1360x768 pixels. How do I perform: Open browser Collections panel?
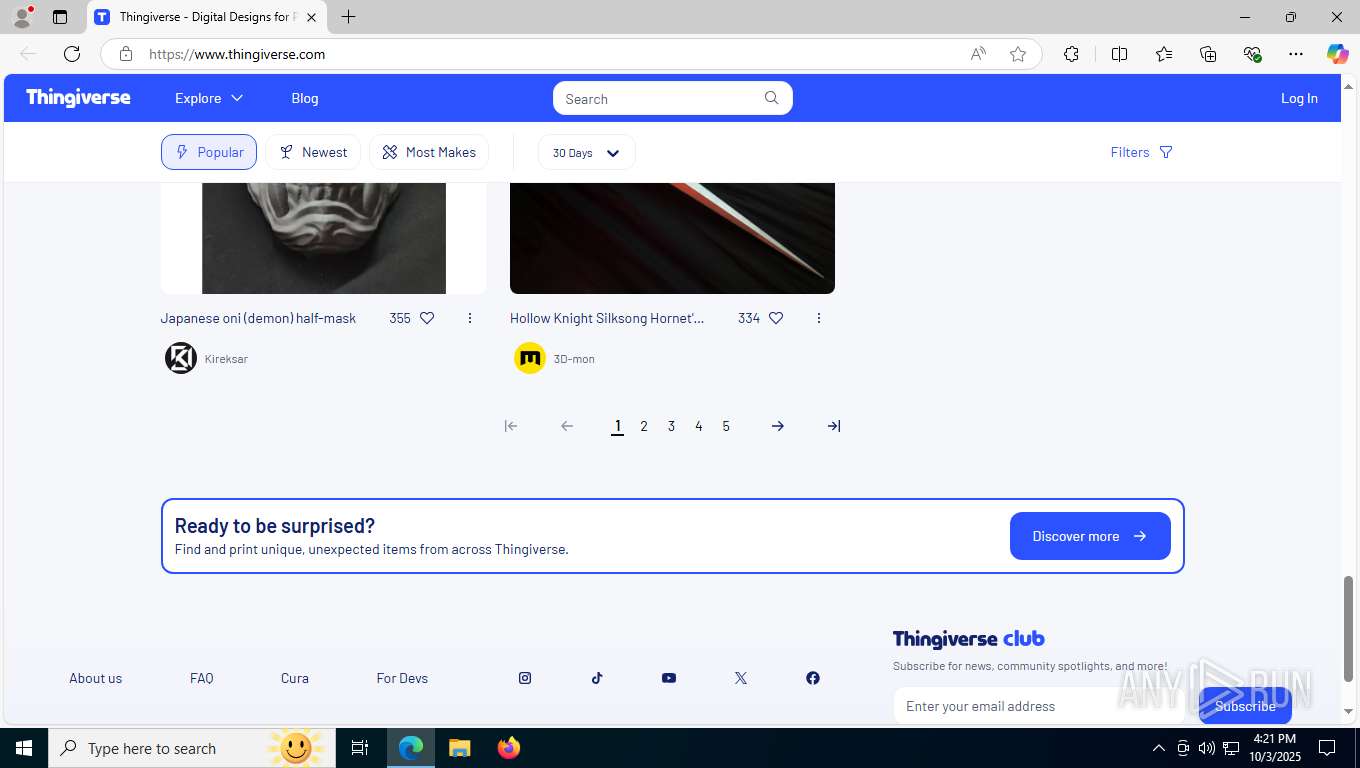pyautogui.click(x=1208, y=54)
